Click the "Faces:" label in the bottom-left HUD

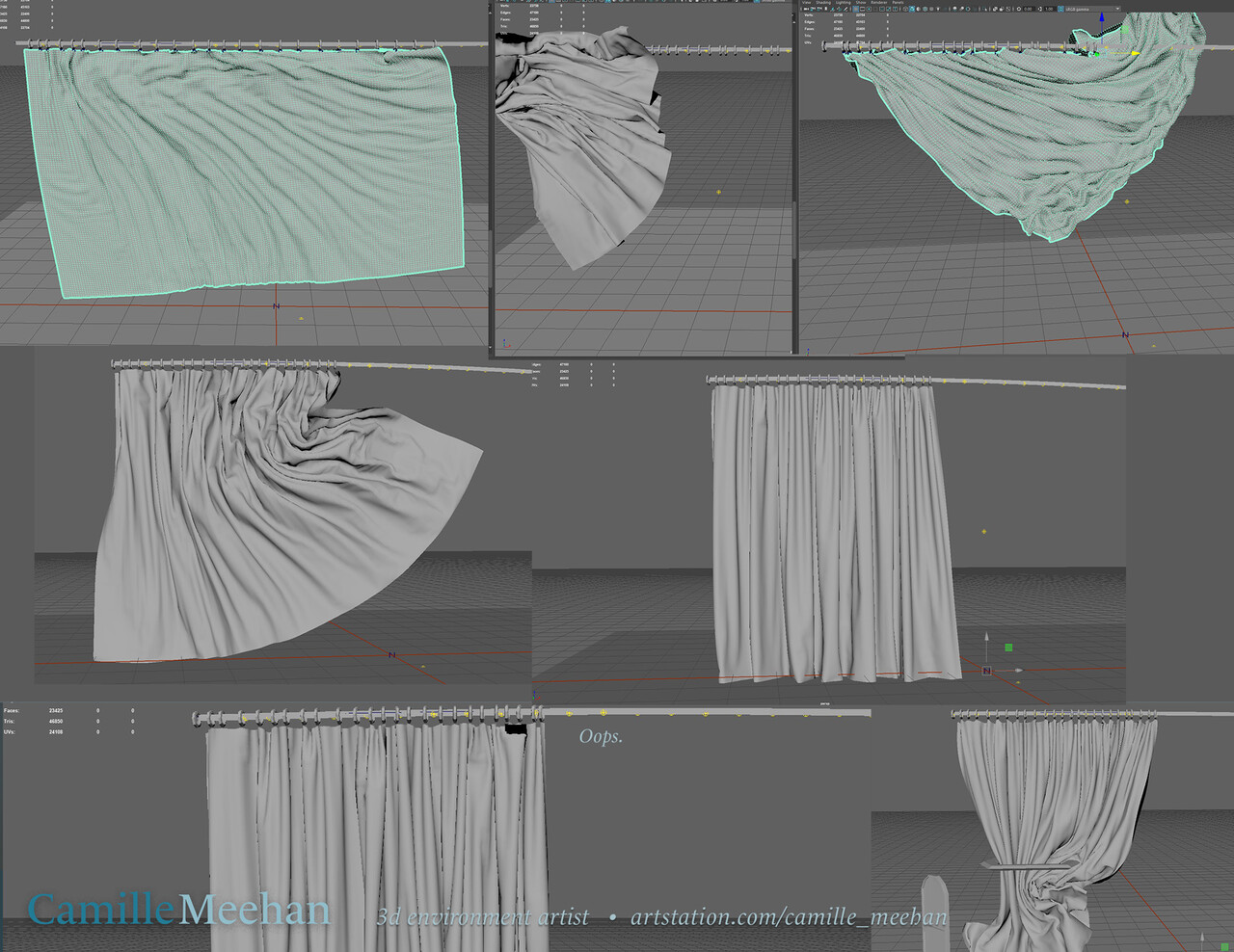[12, 711]
